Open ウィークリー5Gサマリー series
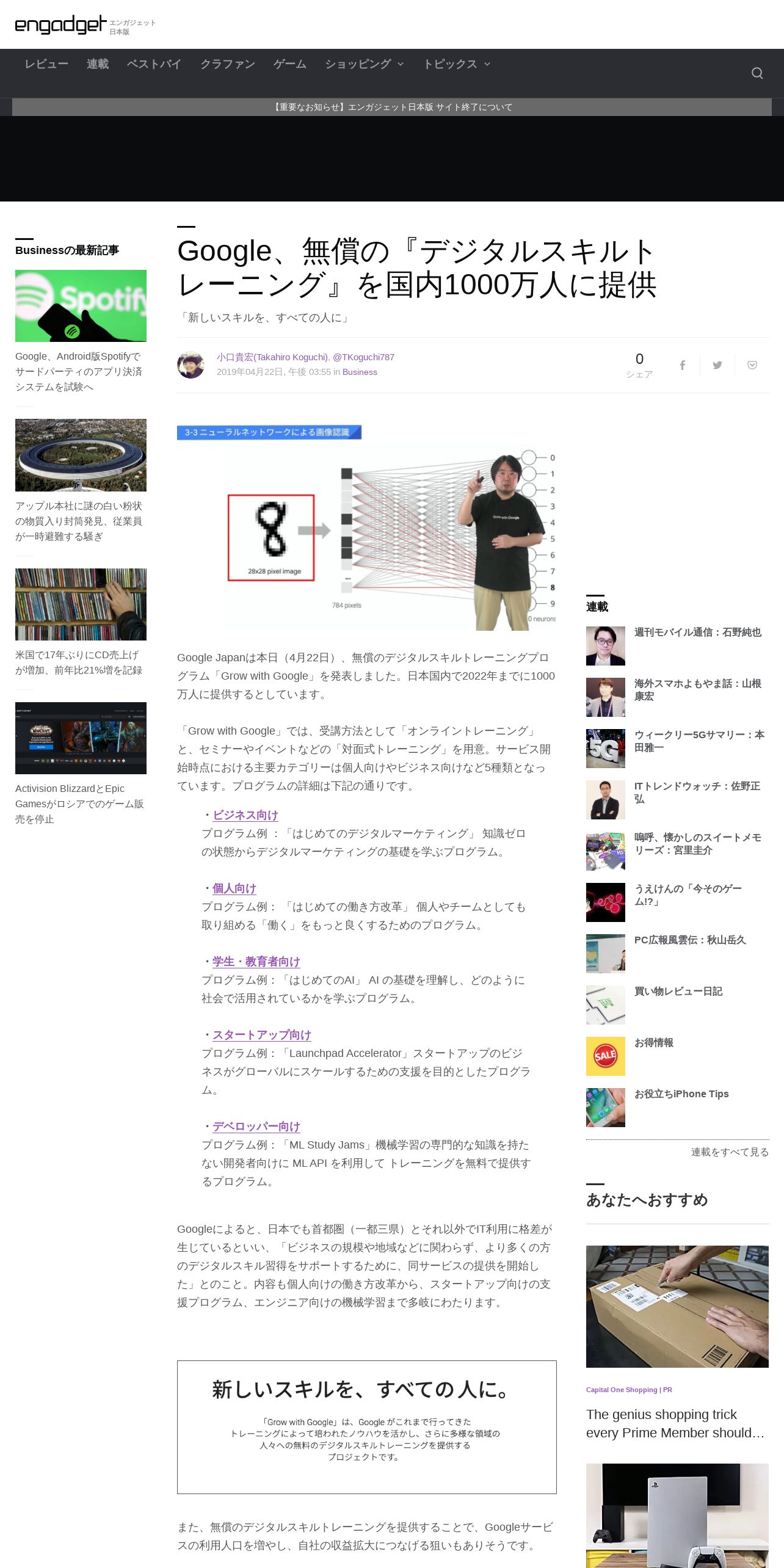Image resolution: width=784 pixels, height=1568 pixels. [699, 741]
